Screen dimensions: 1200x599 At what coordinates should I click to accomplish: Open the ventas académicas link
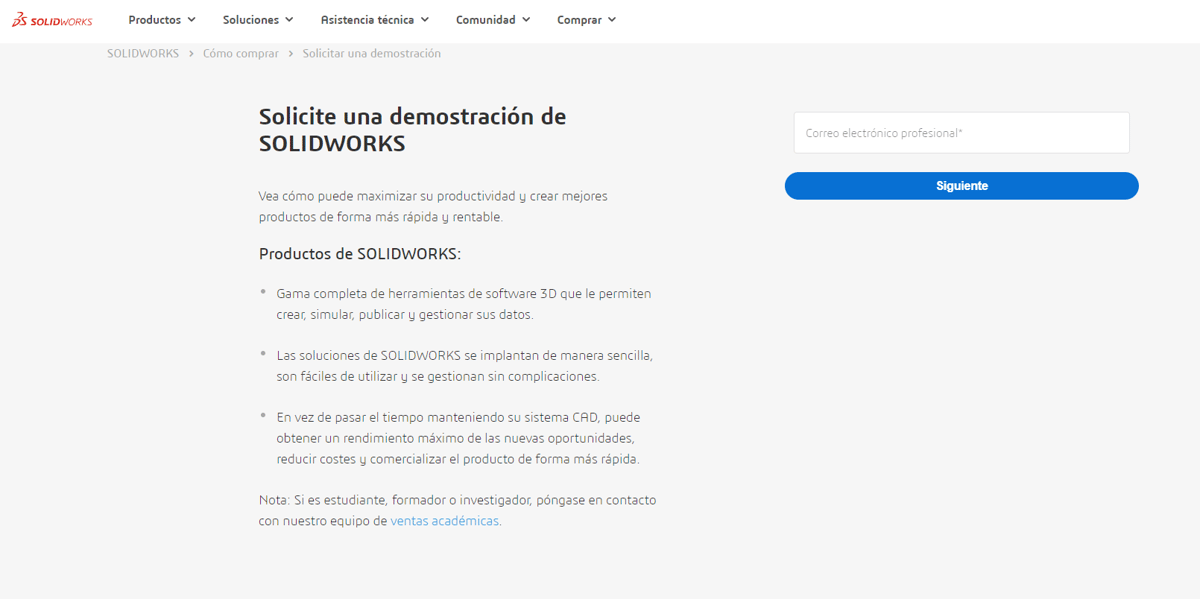pyautogui.click(x=444, y=521)
